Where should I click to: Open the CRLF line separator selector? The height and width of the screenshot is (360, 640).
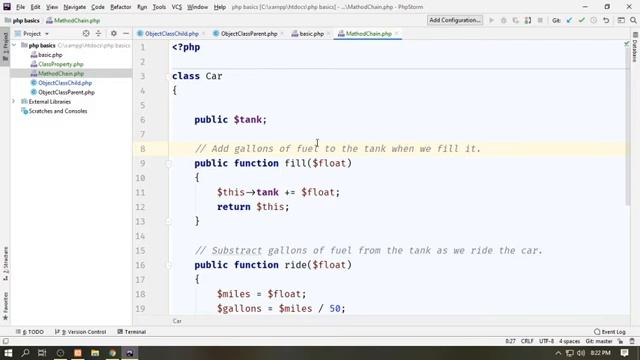coord(527,341)
